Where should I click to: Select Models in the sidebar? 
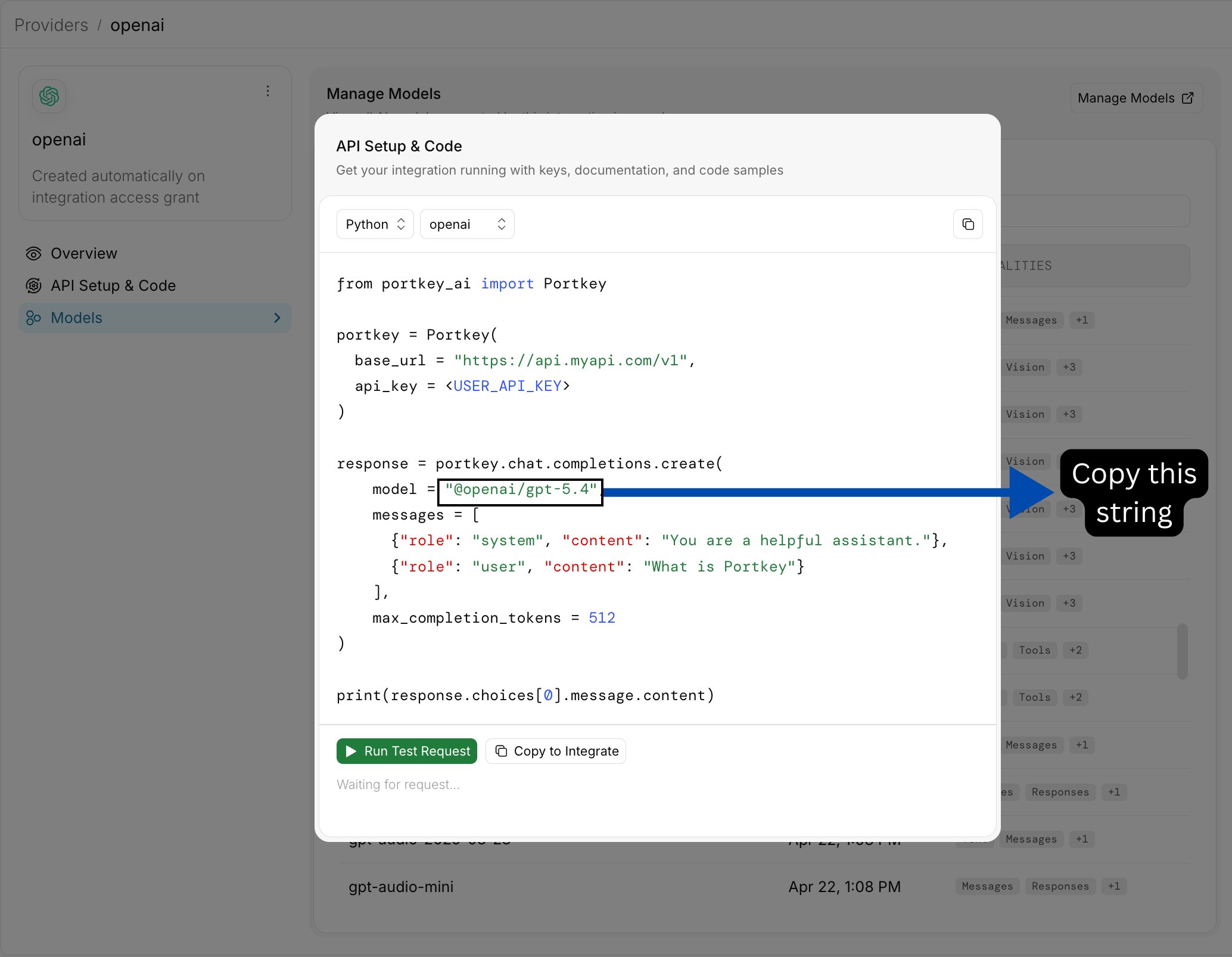coord(155,318)
